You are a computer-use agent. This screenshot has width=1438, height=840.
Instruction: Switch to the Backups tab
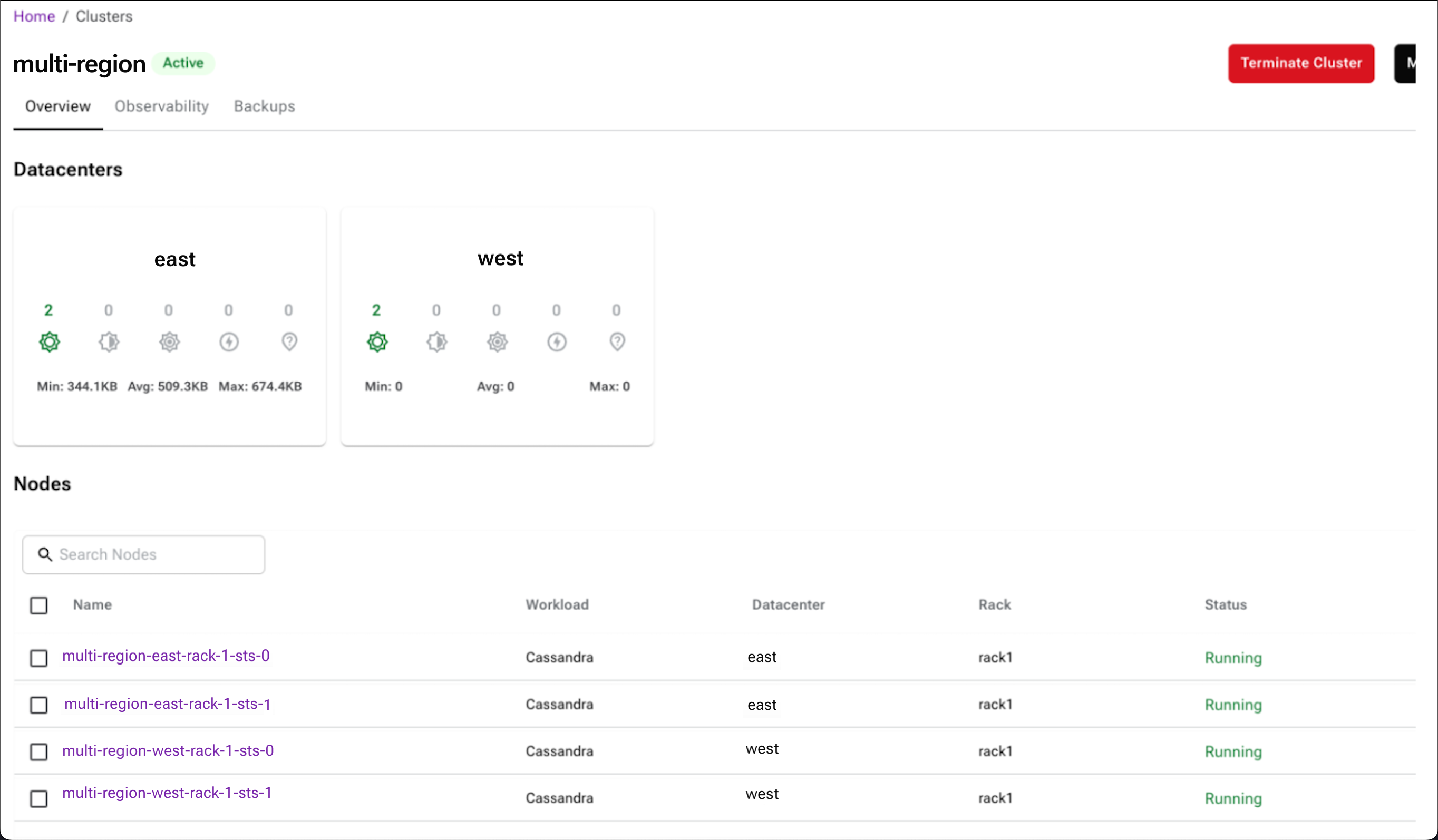click(264, 106)
